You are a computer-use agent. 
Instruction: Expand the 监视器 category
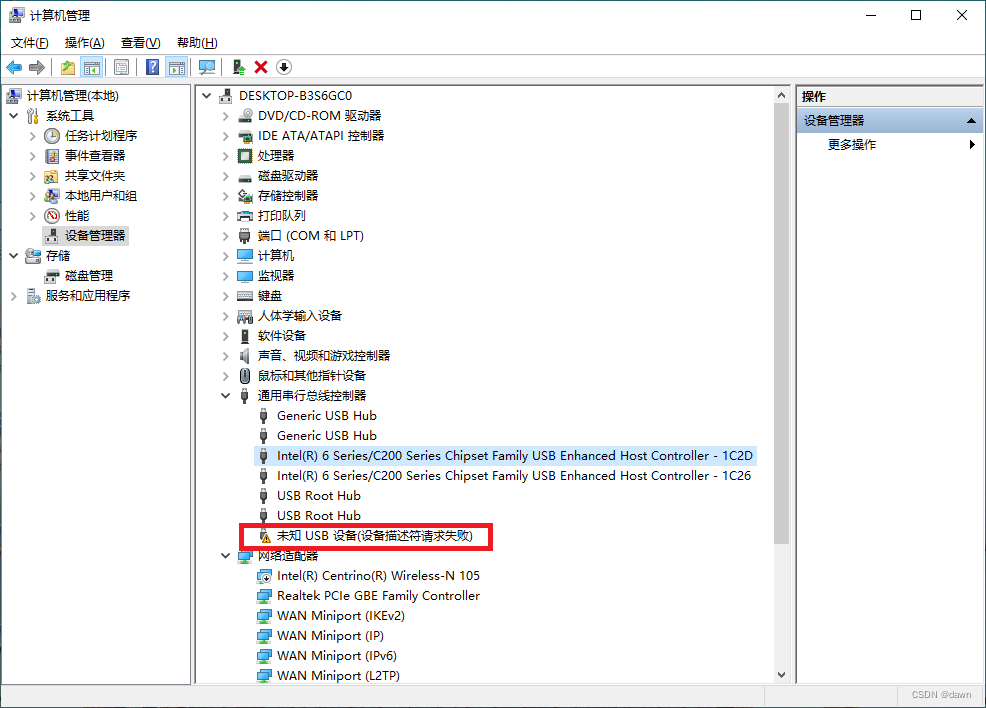click(x=226, y=276)
